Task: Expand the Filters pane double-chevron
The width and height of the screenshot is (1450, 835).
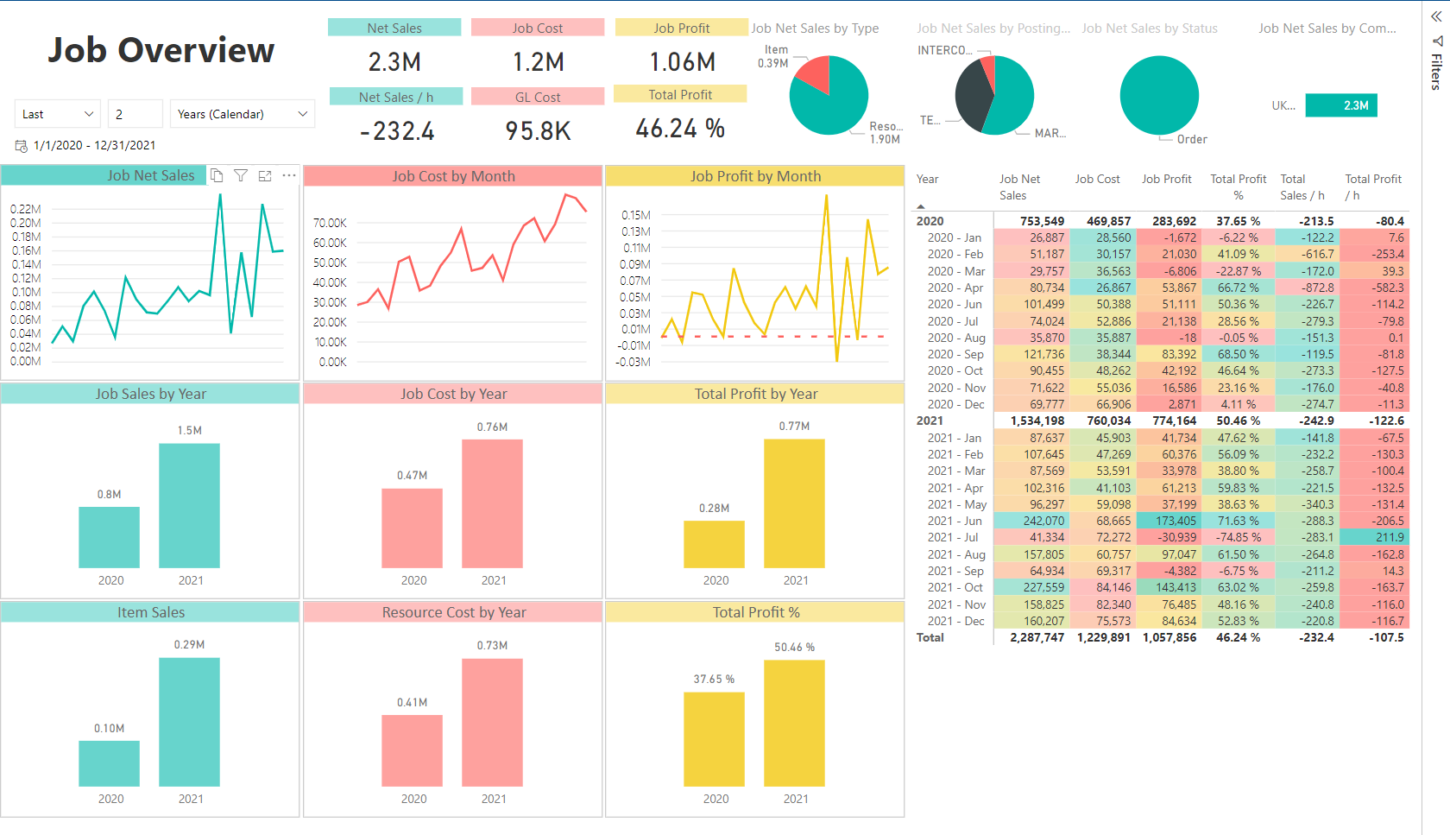Action: click(1437, 16)
